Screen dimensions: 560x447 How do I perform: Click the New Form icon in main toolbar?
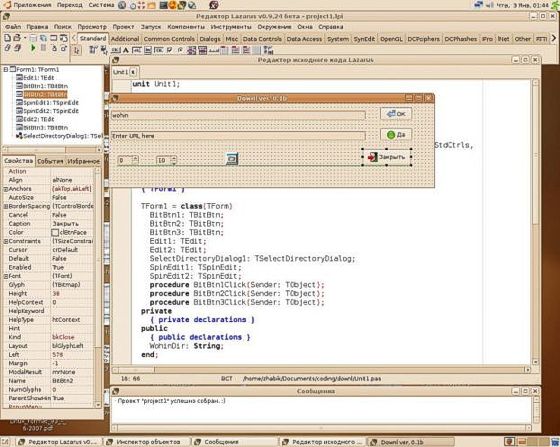pyautogui.click(x=54, y=38)
